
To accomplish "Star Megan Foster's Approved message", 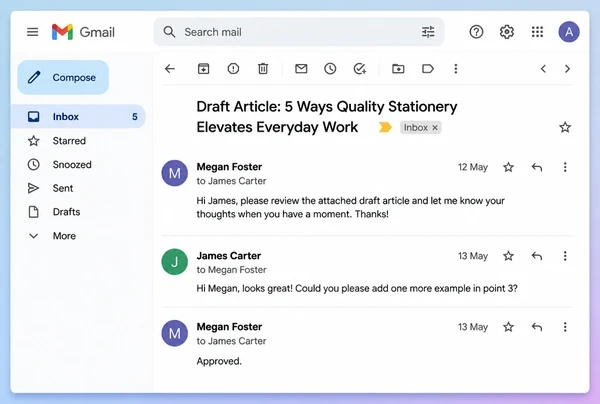I will [x=509, y=327].
